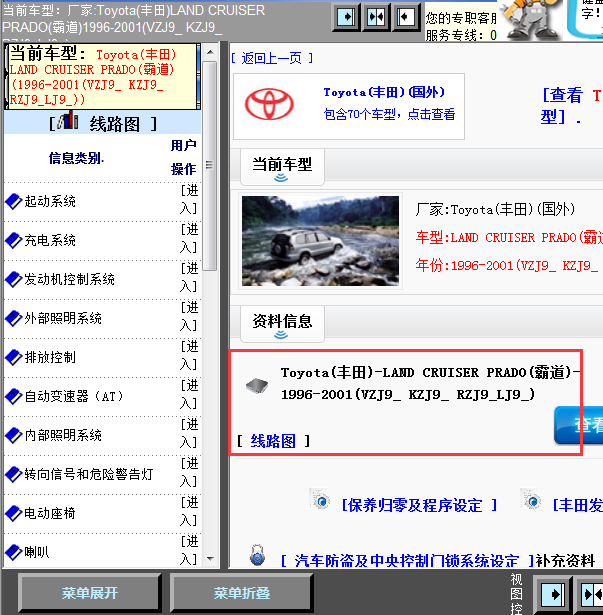603x615 pixels.
Task: Enter the 充电系统 section via 进入
Action: click(x=189, y=238)
